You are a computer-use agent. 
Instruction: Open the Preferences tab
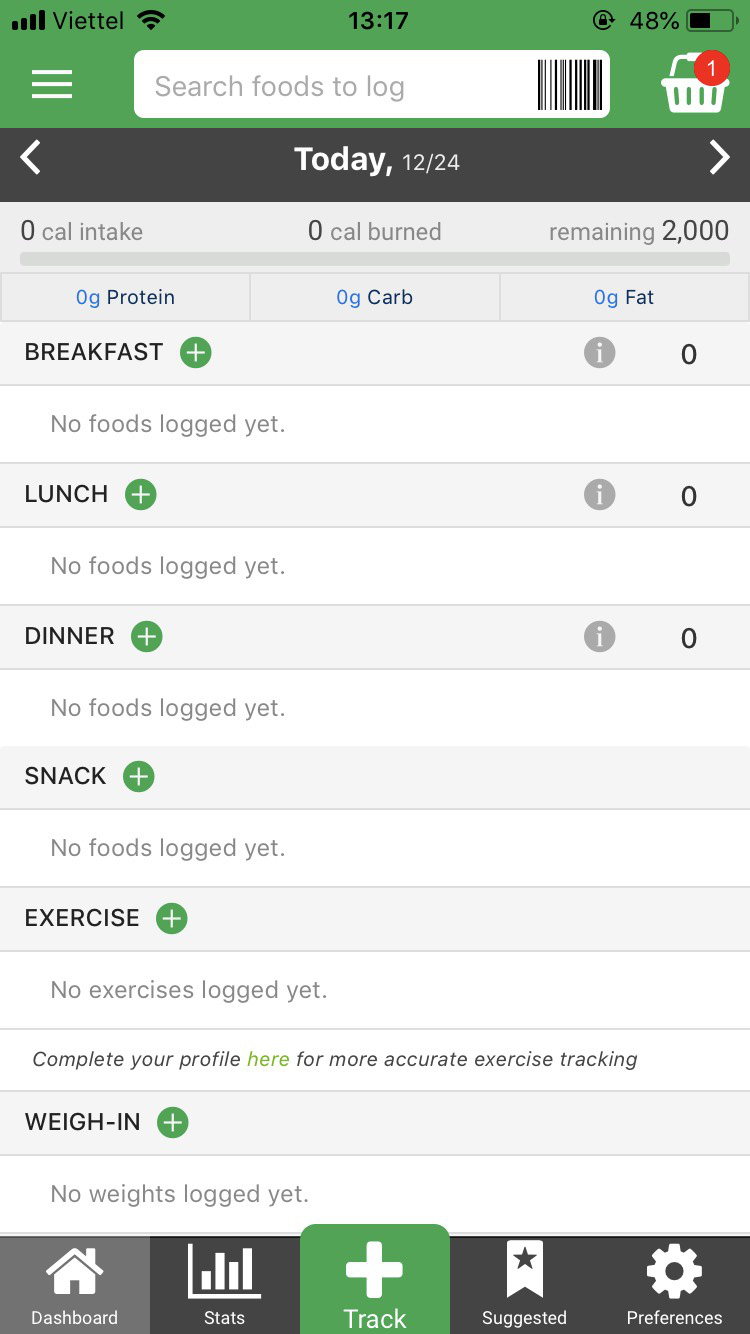coord(675,1285)
